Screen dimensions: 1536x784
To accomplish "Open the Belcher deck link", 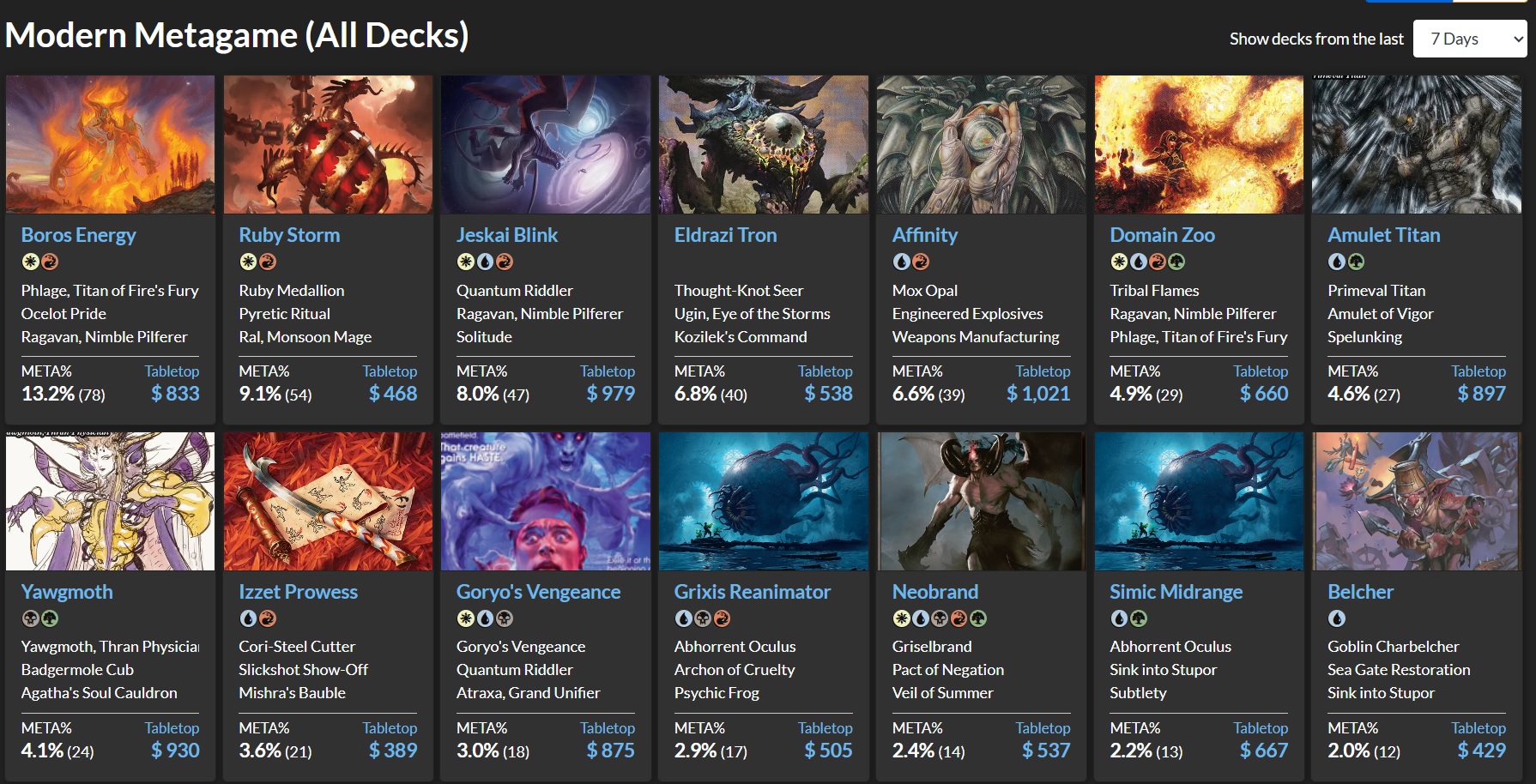I will pyautogui.click(x=1360, y=592).
